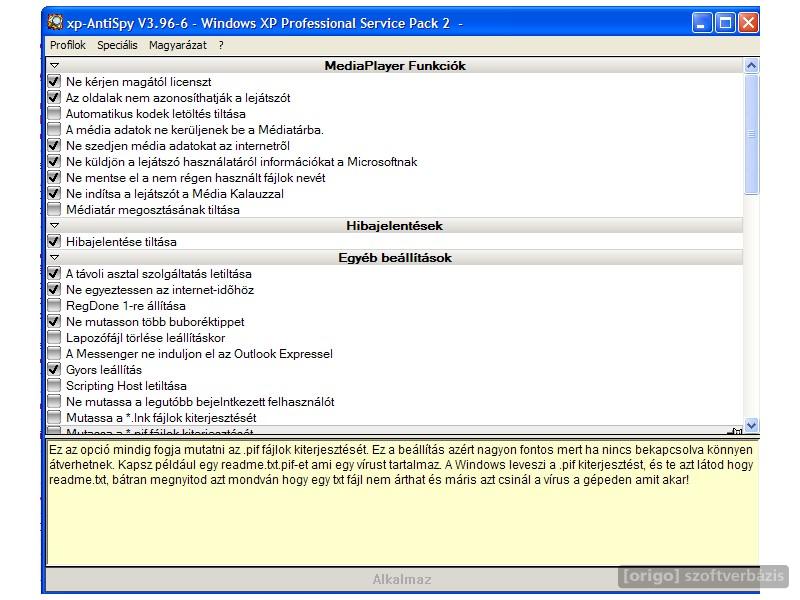The width and height of the screenshot is (800, 600).
Task: Click the settings list scrollbar thumb
Action: coord(751,134)
